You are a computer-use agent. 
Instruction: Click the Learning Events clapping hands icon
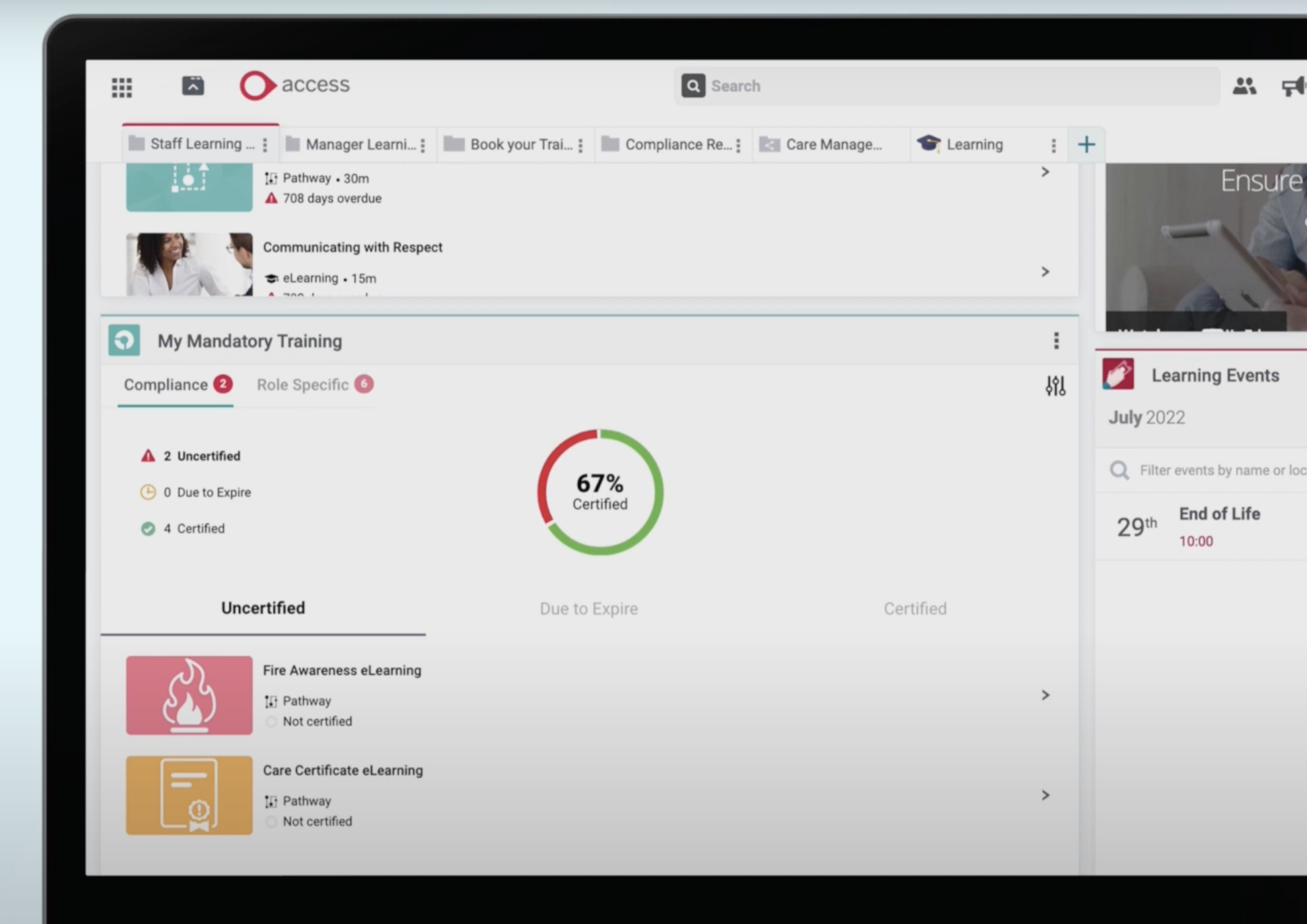[1118, 374]
